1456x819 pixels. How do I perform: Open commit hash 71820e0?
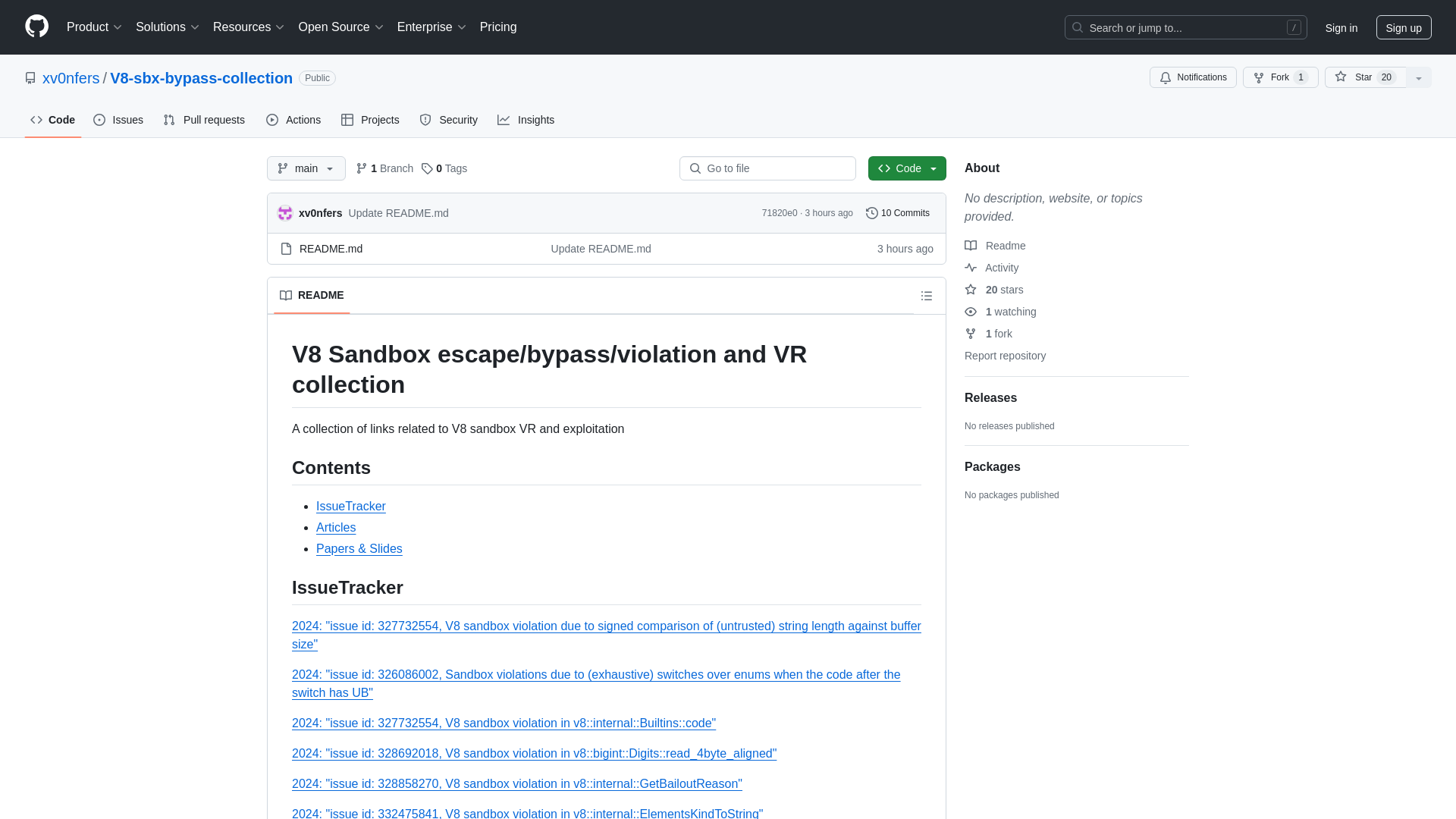tap(780, 213)
